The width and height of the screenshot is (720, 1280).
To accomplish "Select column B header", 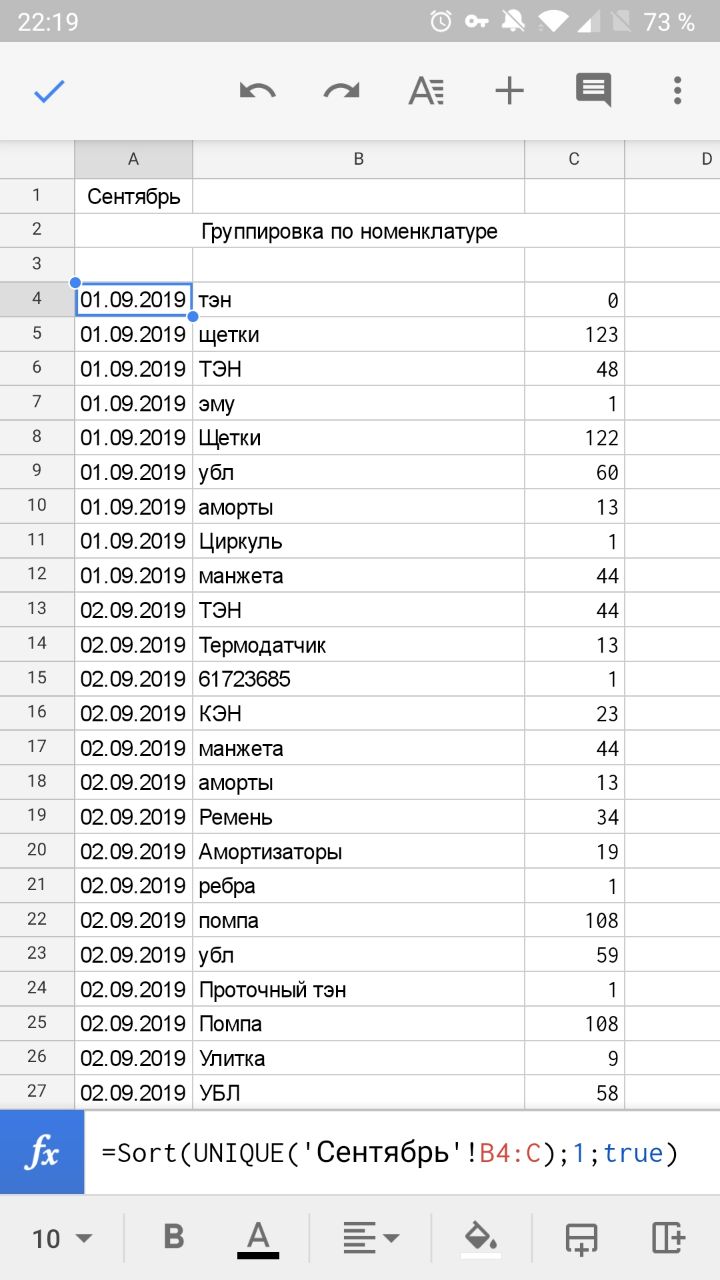I will coord(358,159).
